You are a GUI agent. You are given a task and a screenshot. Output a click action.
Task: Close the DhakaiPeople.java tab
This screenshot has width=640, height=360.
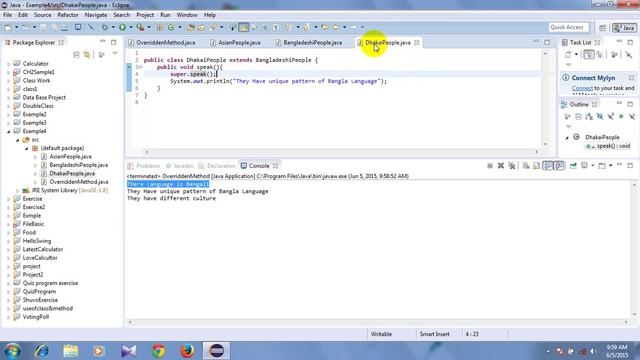(x=417, y=42)
